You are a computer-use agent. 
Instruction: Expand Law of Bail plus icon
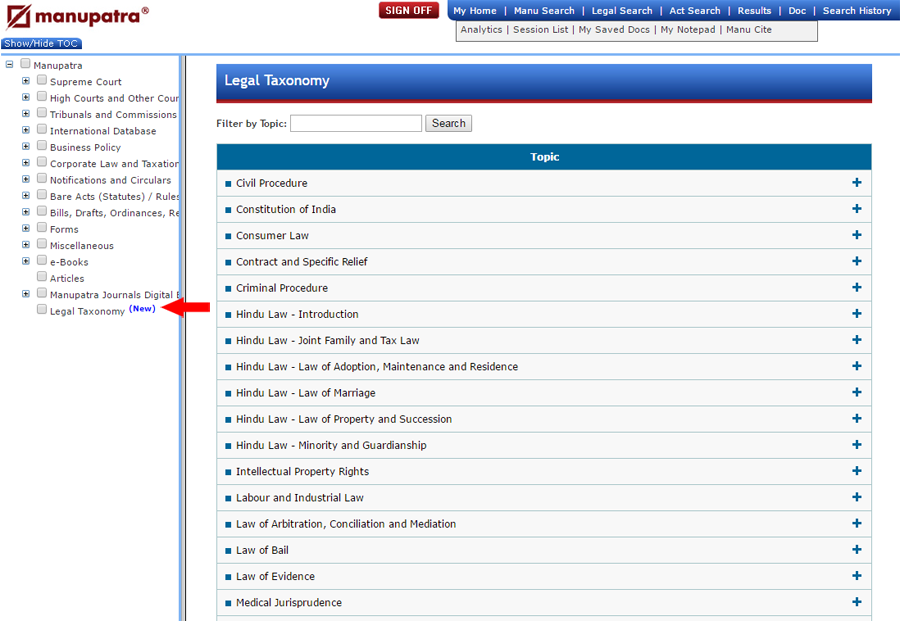[856, 550]
